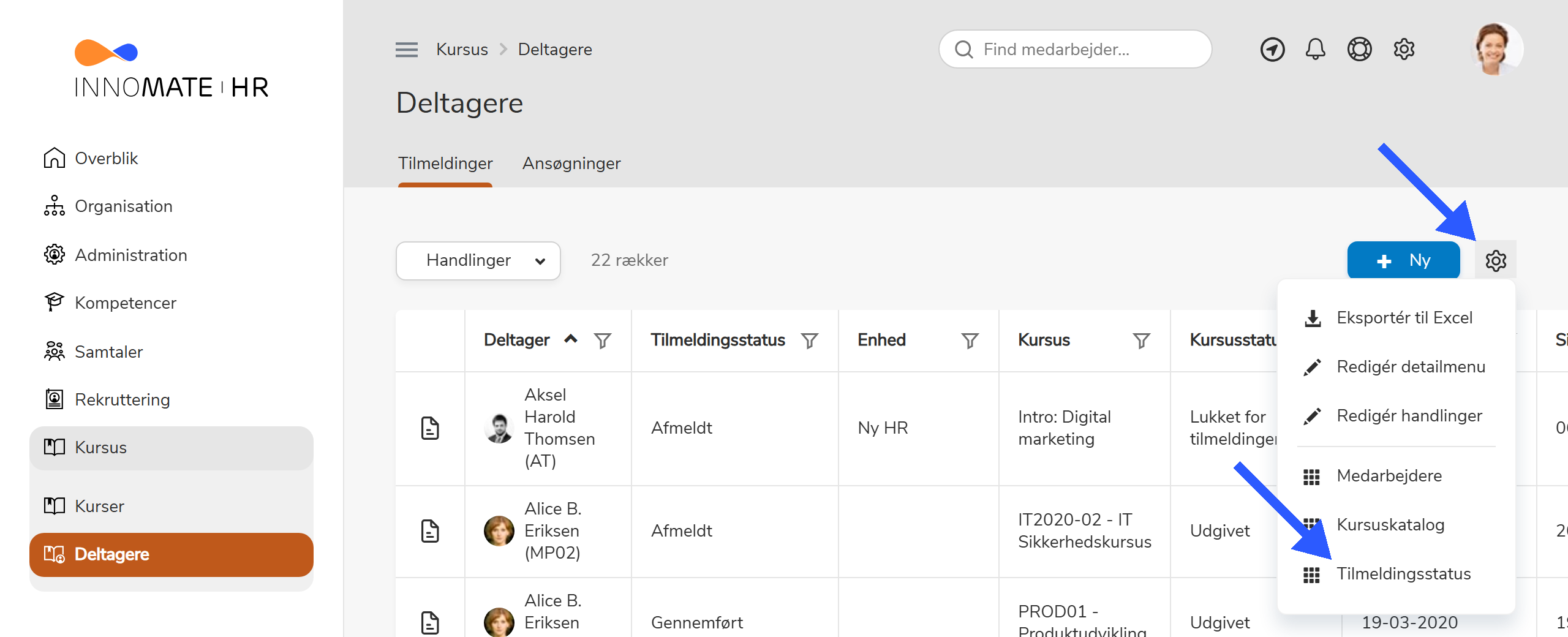Switch to the Ansøgninger tab

click(x=571, y=164)
